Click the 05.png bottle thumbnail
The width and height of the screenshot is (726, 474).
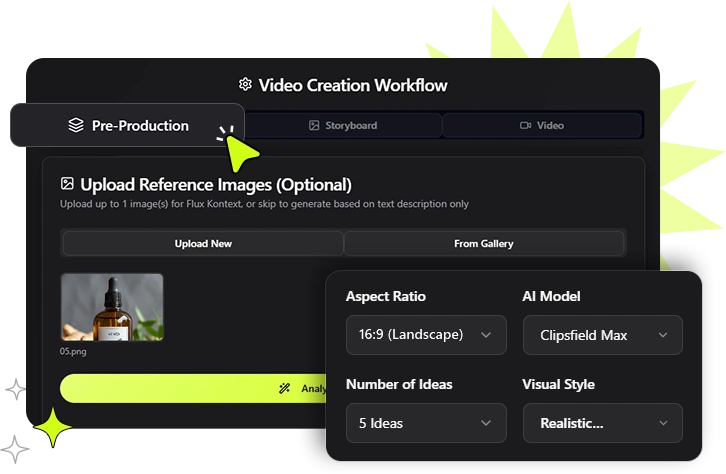click(112, 307)
